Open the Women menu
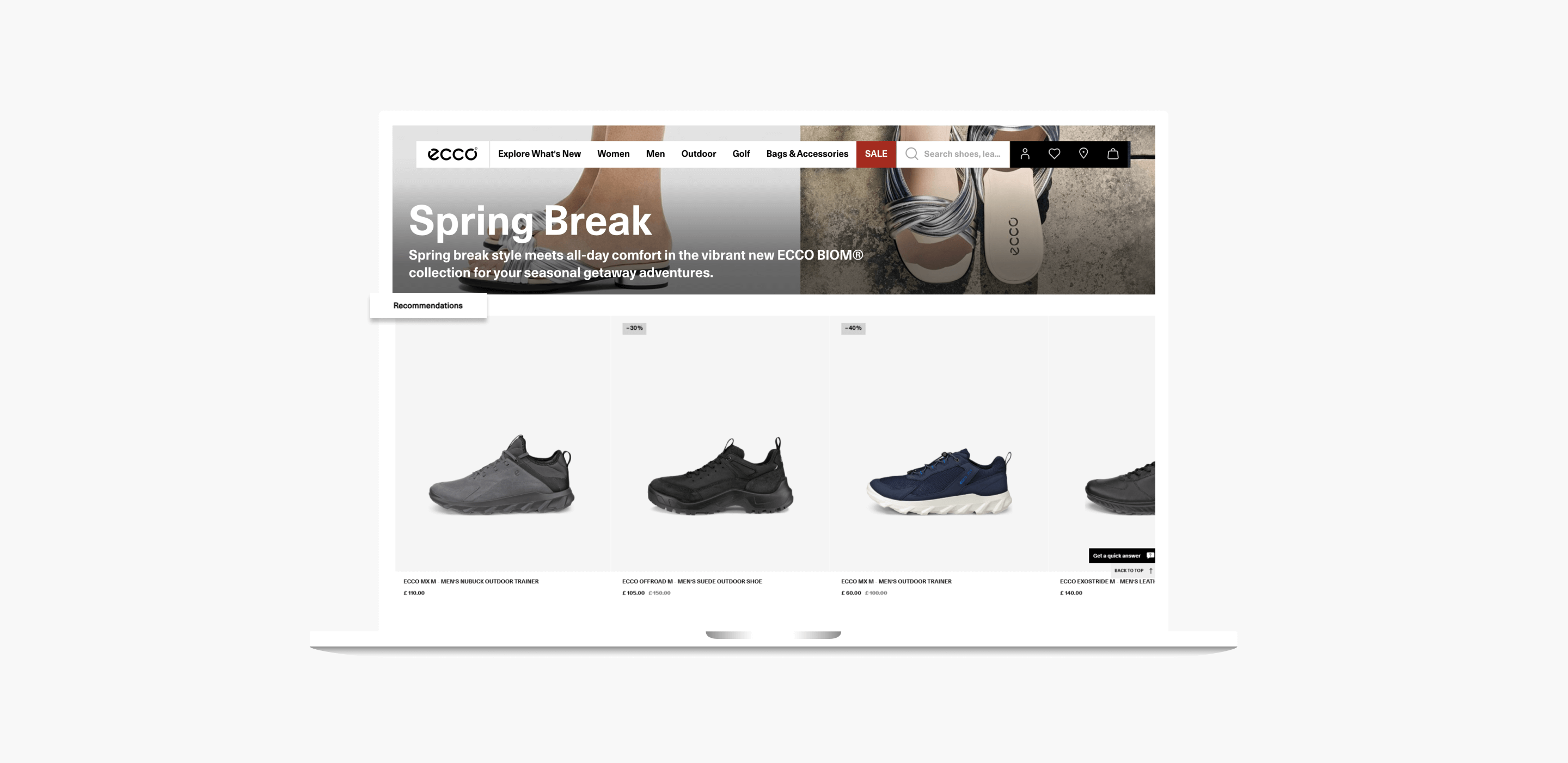 click(613, 154)
